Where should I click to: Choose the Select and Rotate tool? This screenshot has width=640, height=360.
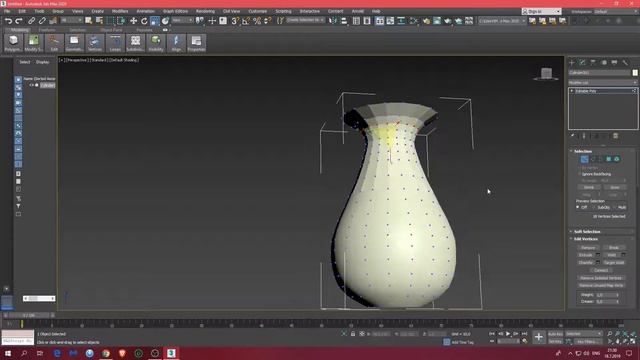coord(144,20)
